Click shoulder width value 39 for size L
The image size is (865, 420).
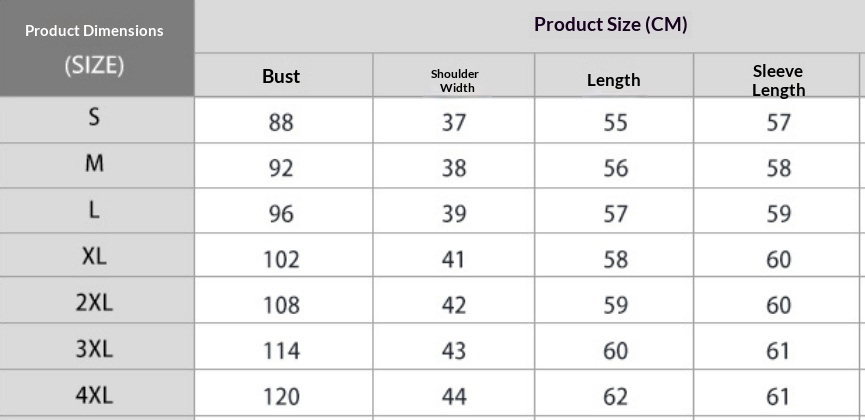[454, 214]
